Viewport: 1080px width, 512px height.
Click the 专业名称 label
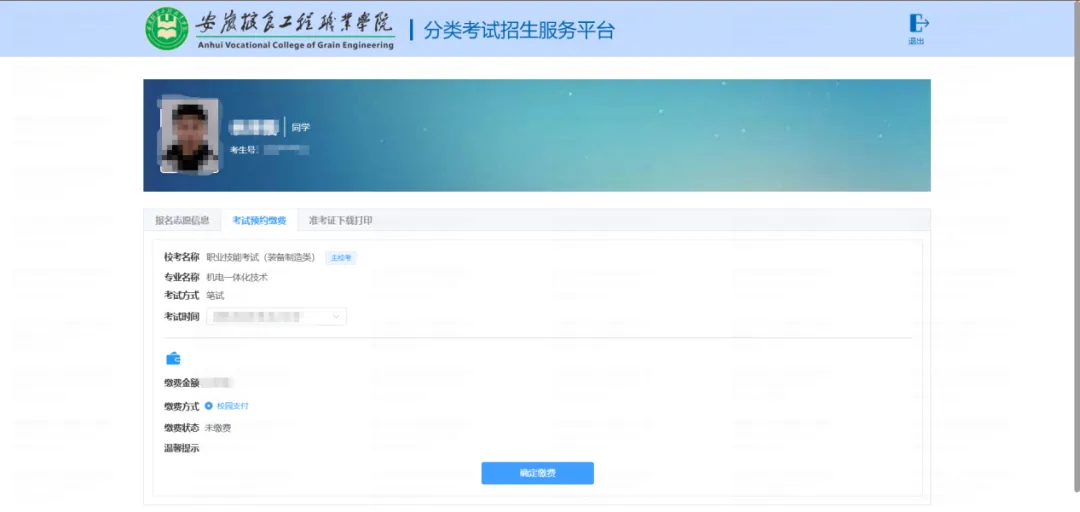tap(182, 277)
